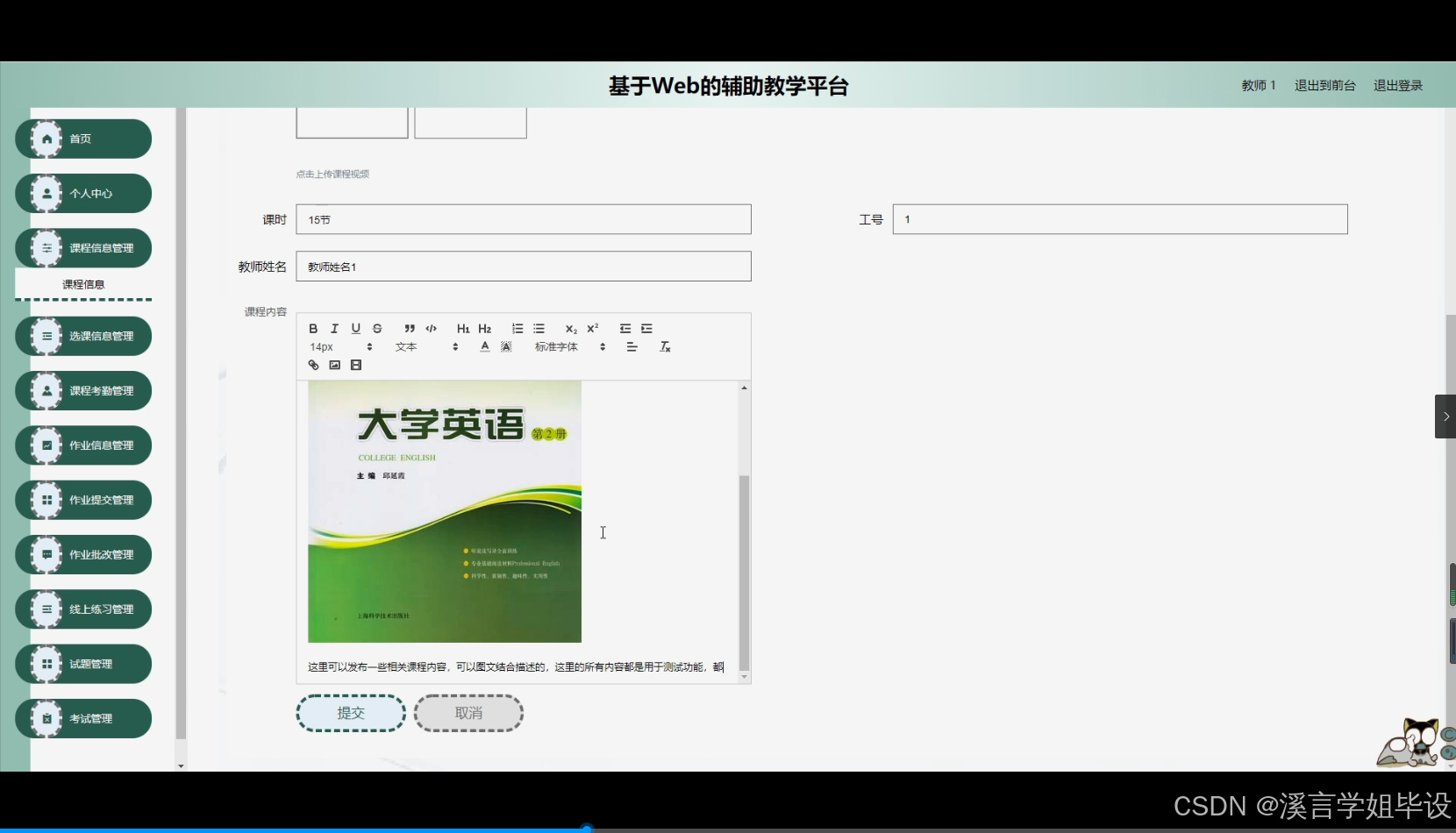Select the 课程信息 submenu item
Viewport: 1456px width, 833px height.
83,284
